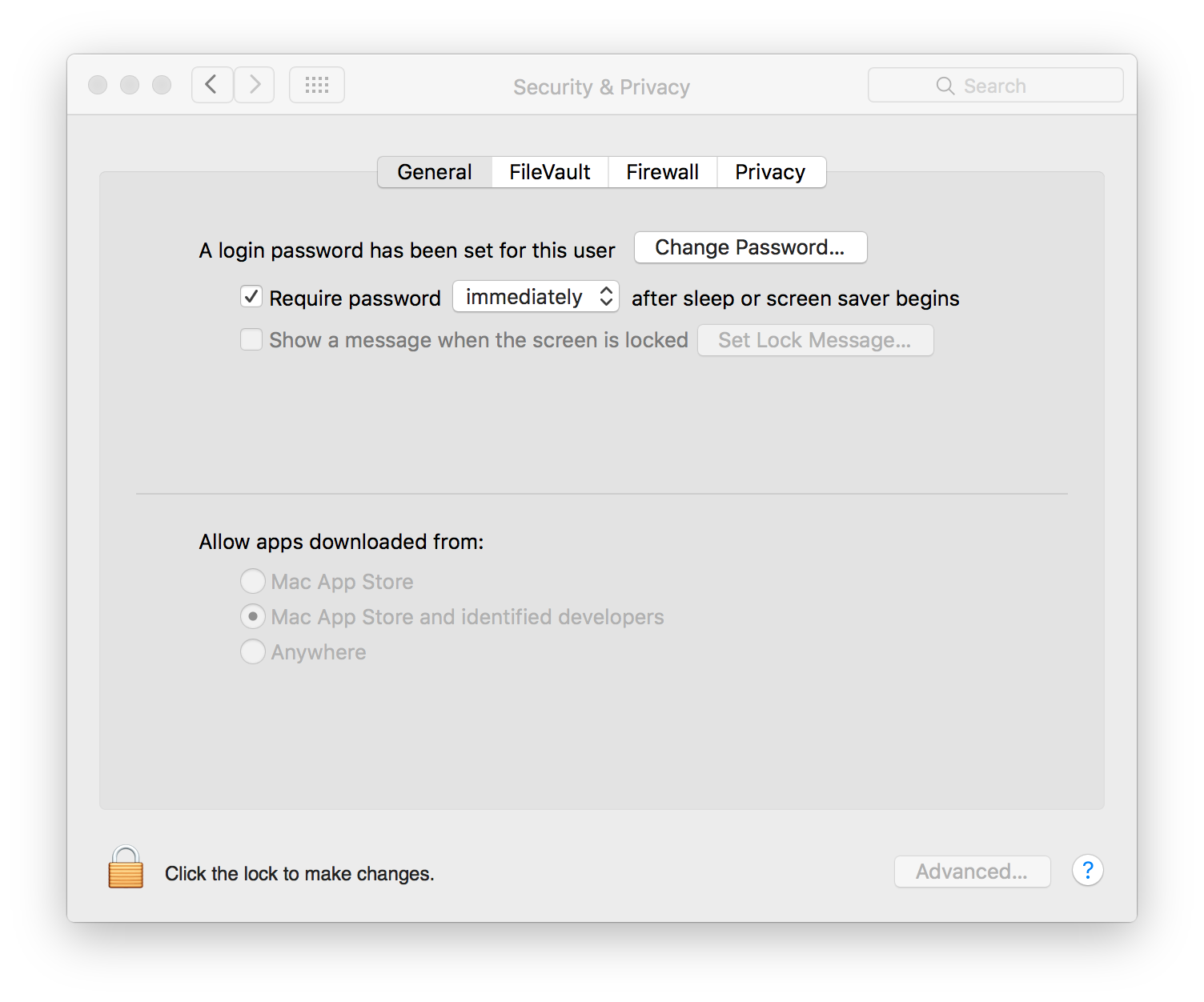Choose the Anywhere radio option

(x=253, y=651)
